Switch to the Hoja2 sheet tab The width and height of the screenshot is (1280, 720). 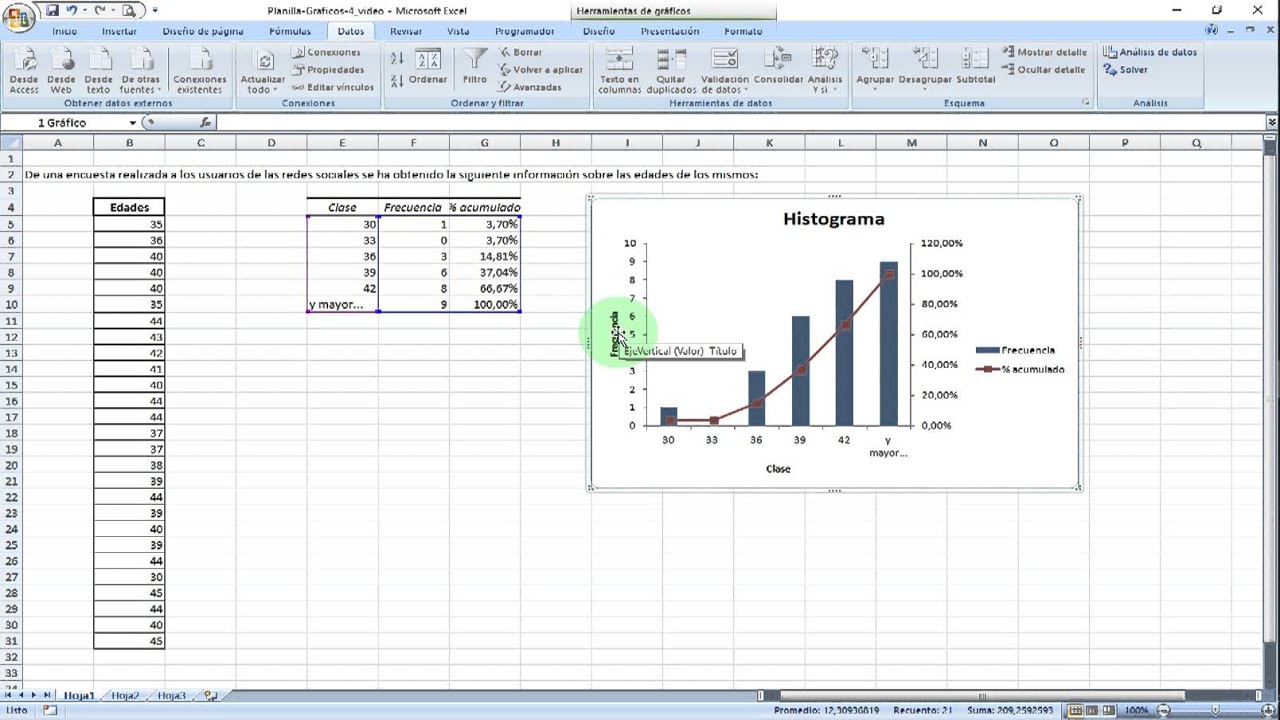(x=125, y=695)
